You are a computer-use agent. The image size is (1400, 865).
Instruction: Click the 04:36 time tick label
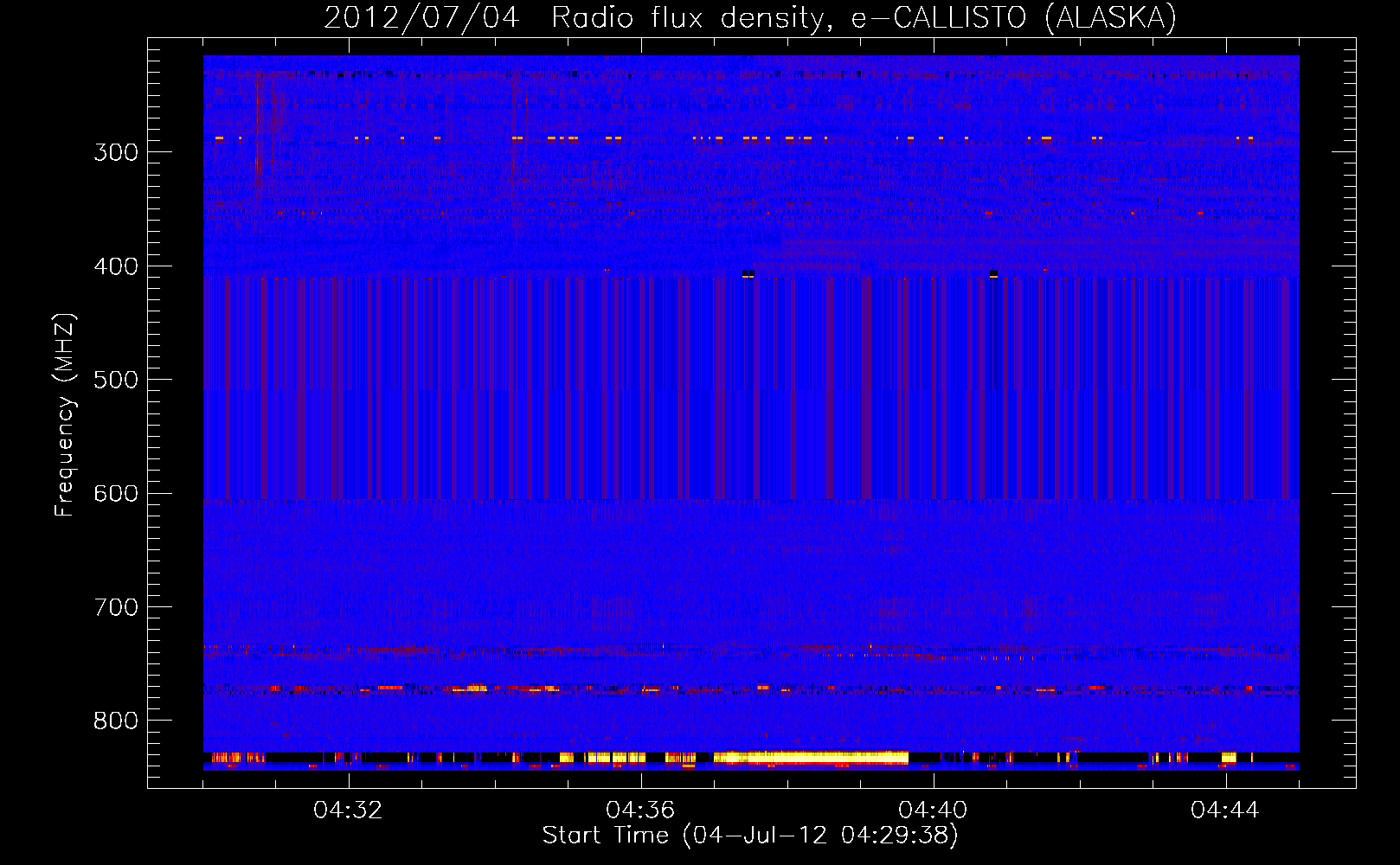[640, 811]
